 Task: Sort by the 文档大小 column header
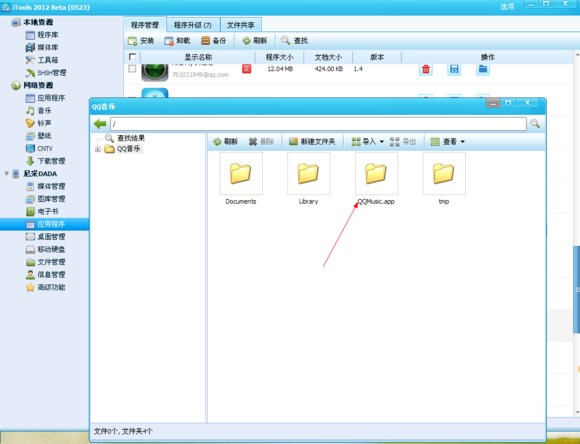pos(328,57)
